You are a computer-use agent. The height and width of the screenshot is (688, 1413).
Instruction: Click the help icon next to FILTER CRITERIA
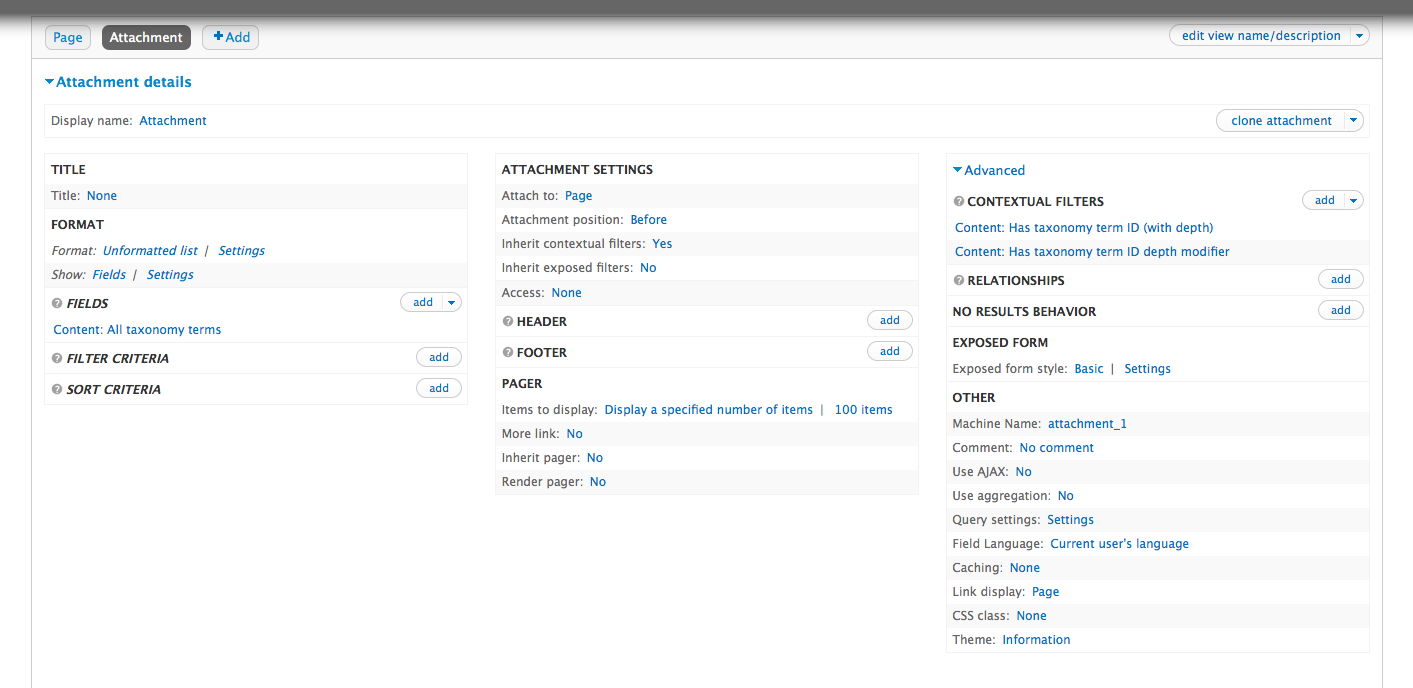(57, 358)
